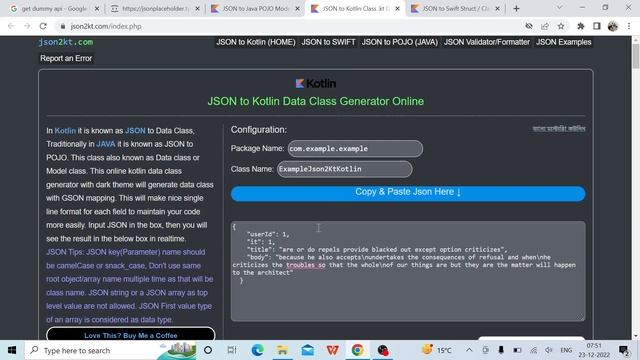
Task: Click the 'JAVA' link in description
Action: pyautogui.click(x=106, y=144)
